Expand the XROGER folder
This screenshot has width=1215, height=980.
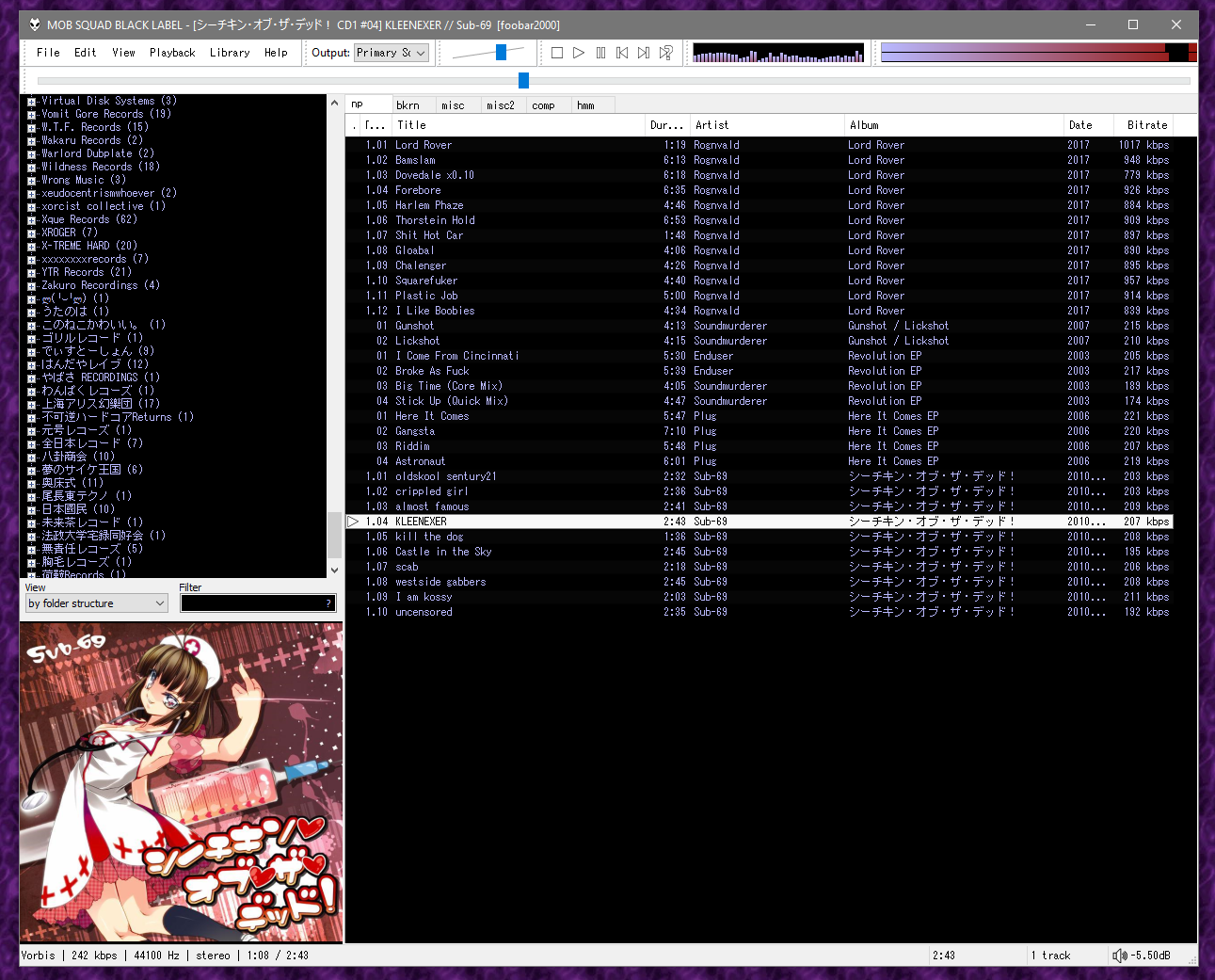(x=32, y=233)
